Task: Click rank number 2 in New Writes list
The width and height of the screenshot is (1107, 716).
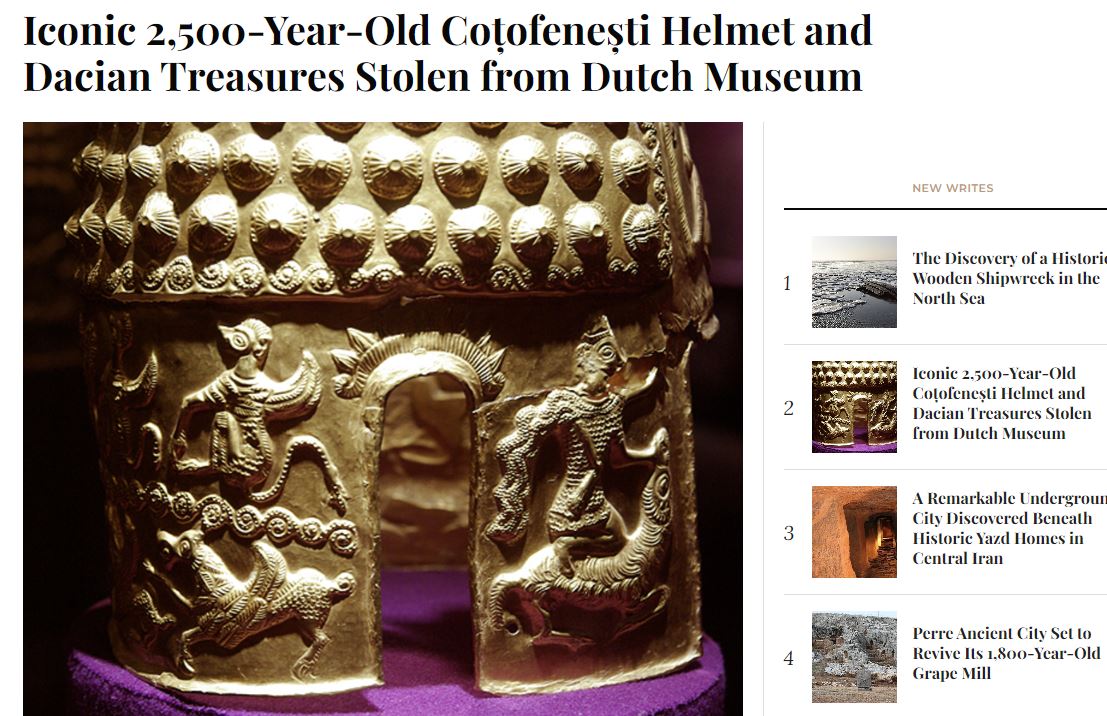Action: [x=789, y=408]
